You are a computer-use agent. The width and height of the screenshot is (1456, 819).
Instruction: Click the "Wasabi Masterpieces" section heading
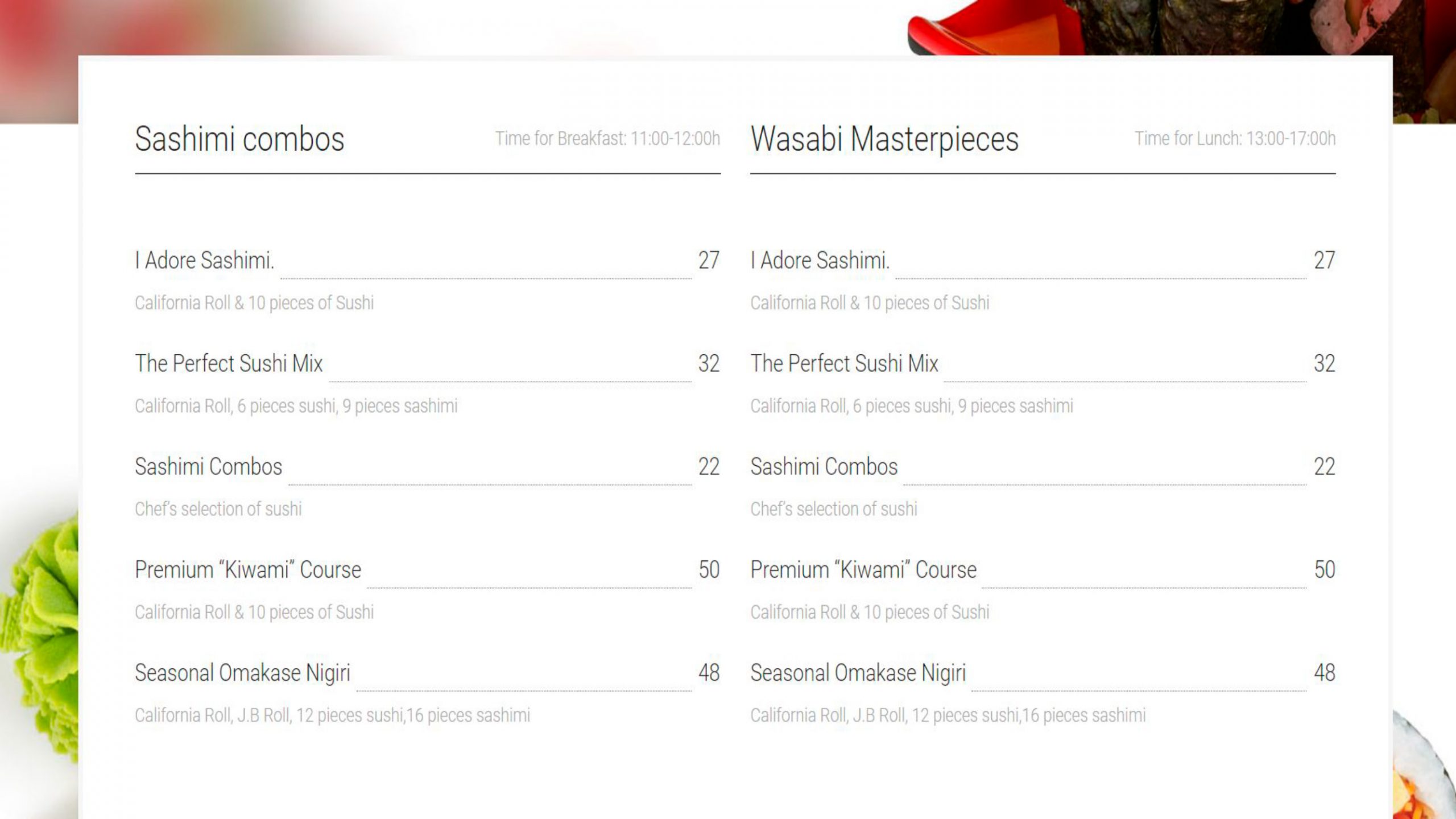click(884, 139)
